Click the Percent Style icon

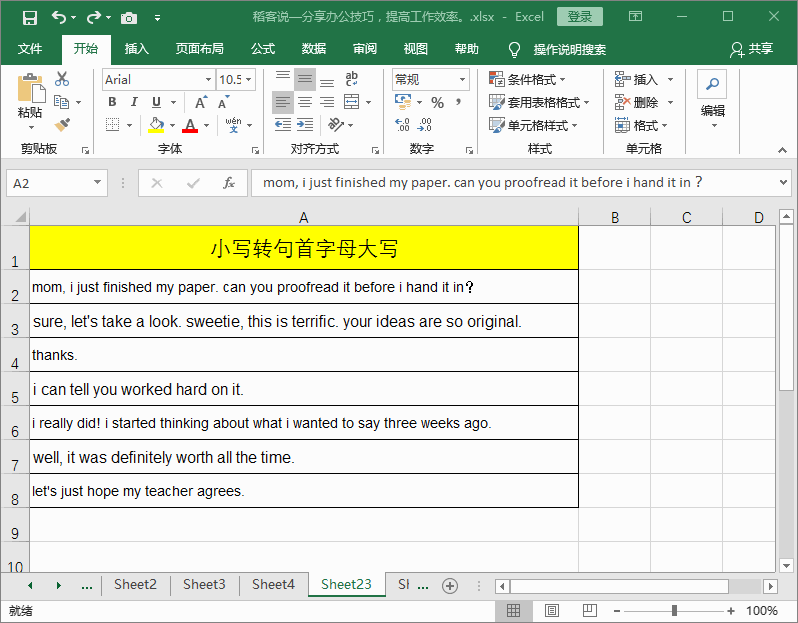pos(437,102)
